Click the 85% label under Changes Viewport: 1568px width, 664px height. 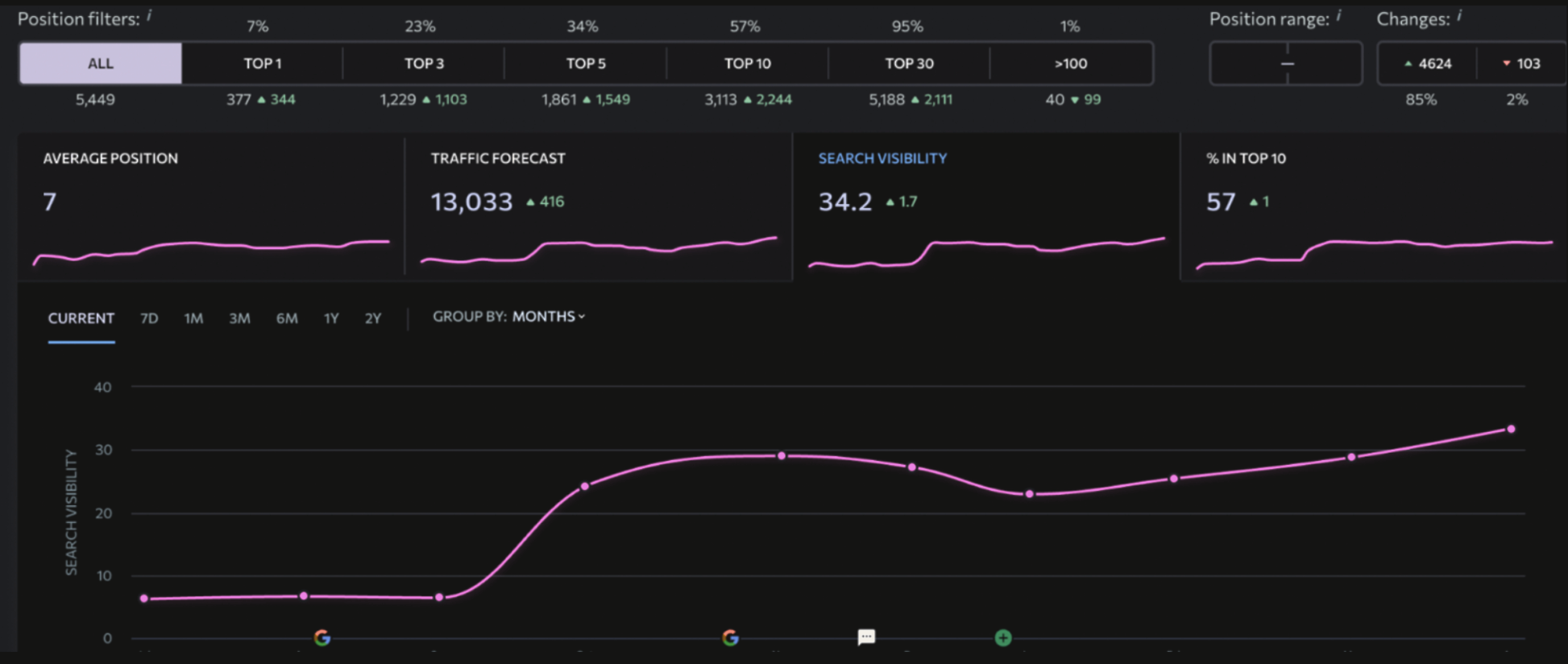1421,100
